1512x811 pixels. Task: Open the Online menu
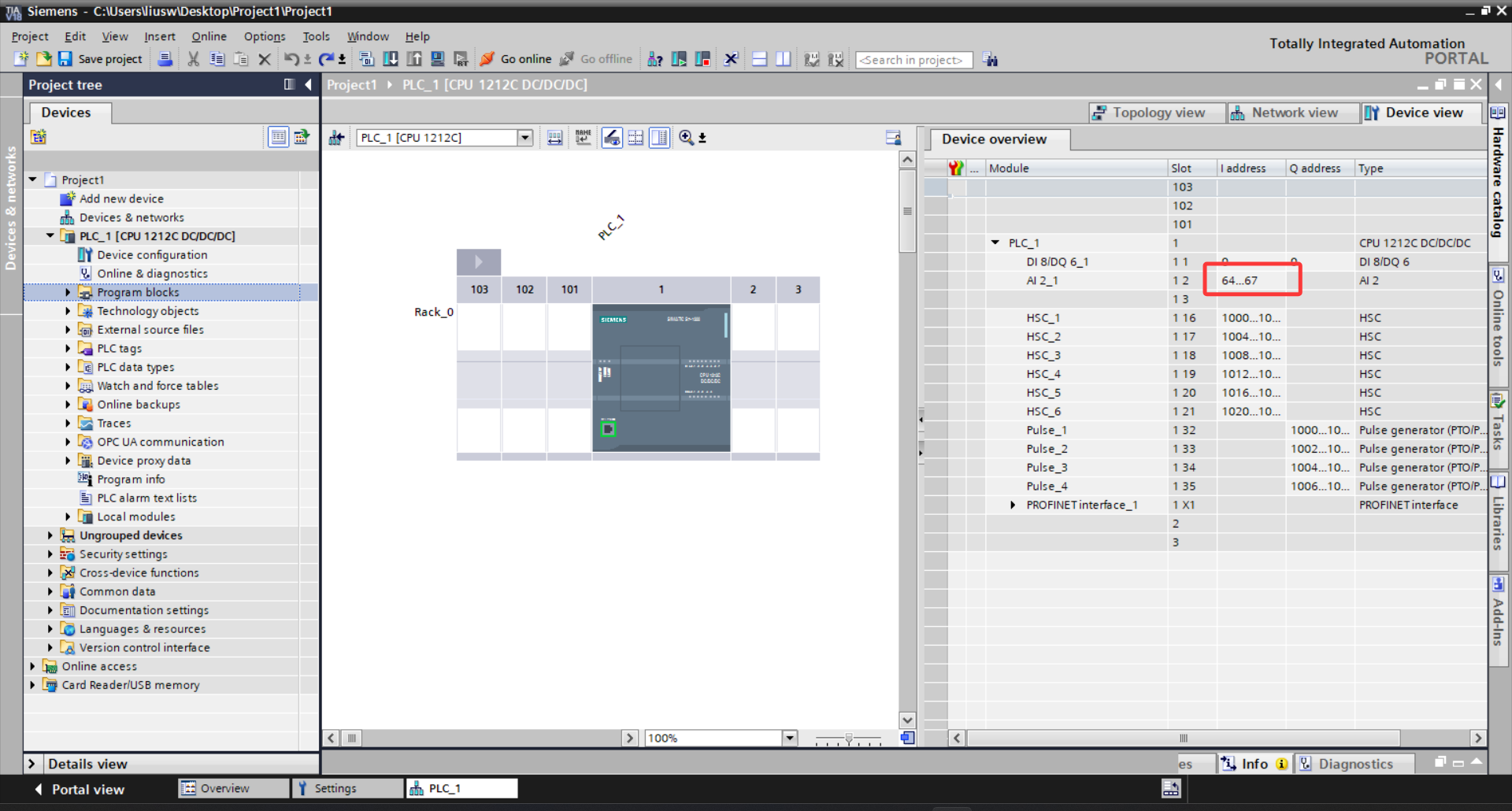tap(209, 36)
